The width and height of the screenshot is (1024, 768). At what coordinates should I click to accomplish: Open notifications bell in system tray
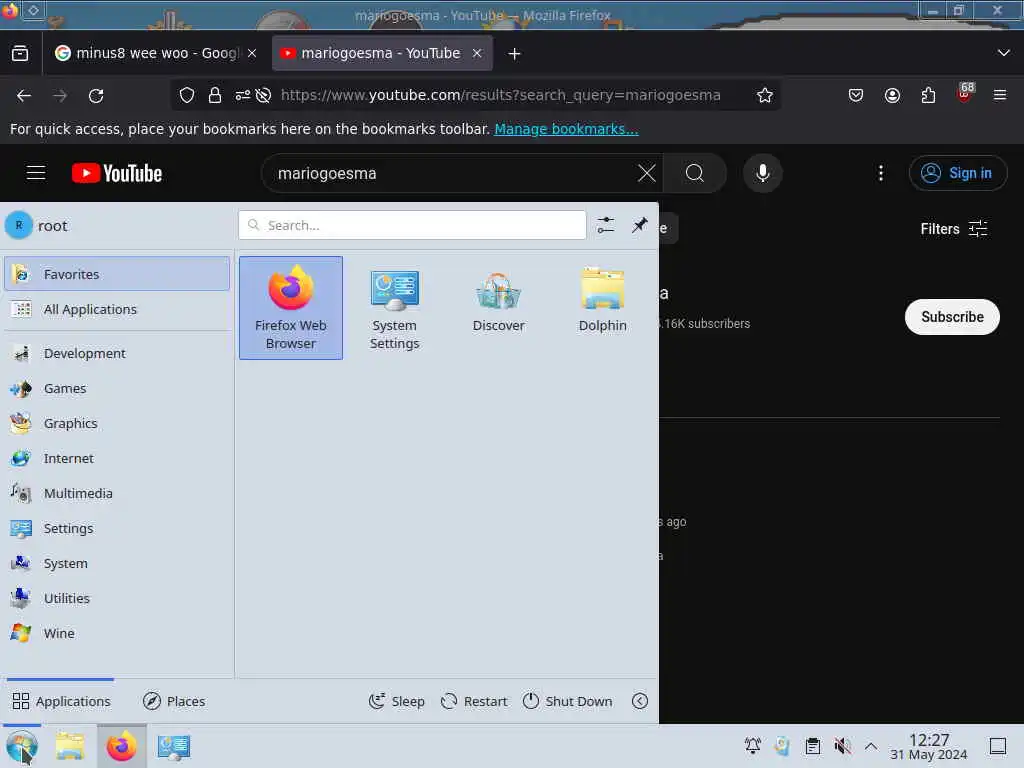pos(753,746)
